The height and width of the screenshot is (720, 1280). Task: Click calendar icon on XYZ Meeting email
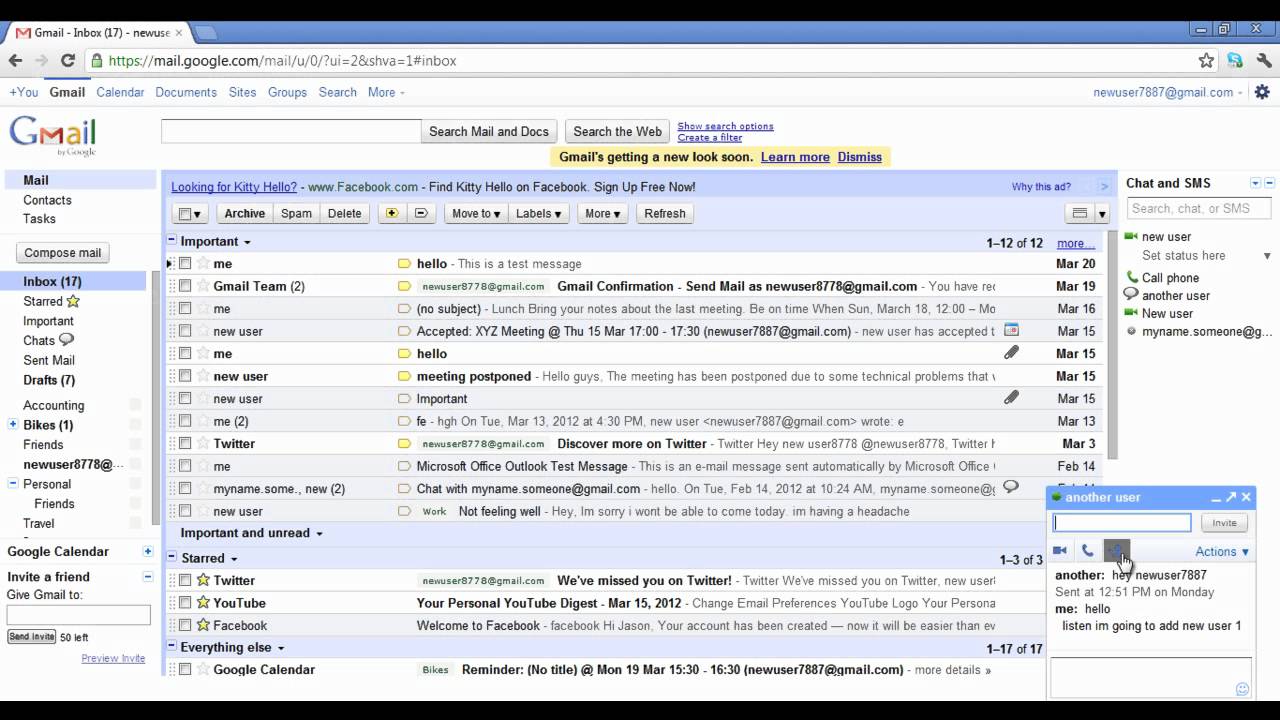tap(1011, 330)
